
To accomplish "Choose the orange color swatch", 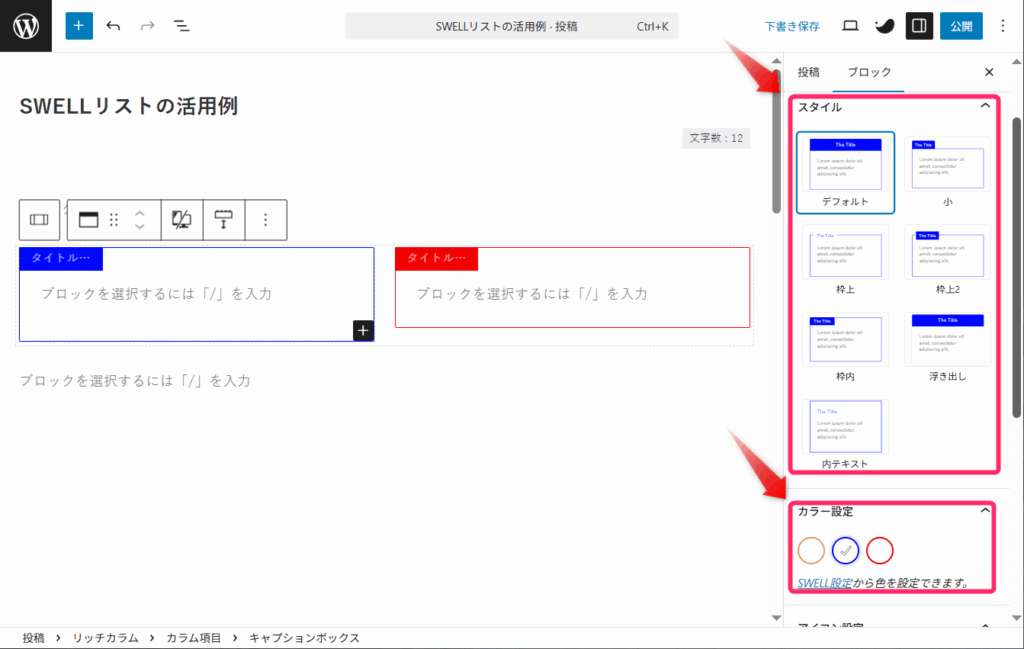I will pos(811,550).
